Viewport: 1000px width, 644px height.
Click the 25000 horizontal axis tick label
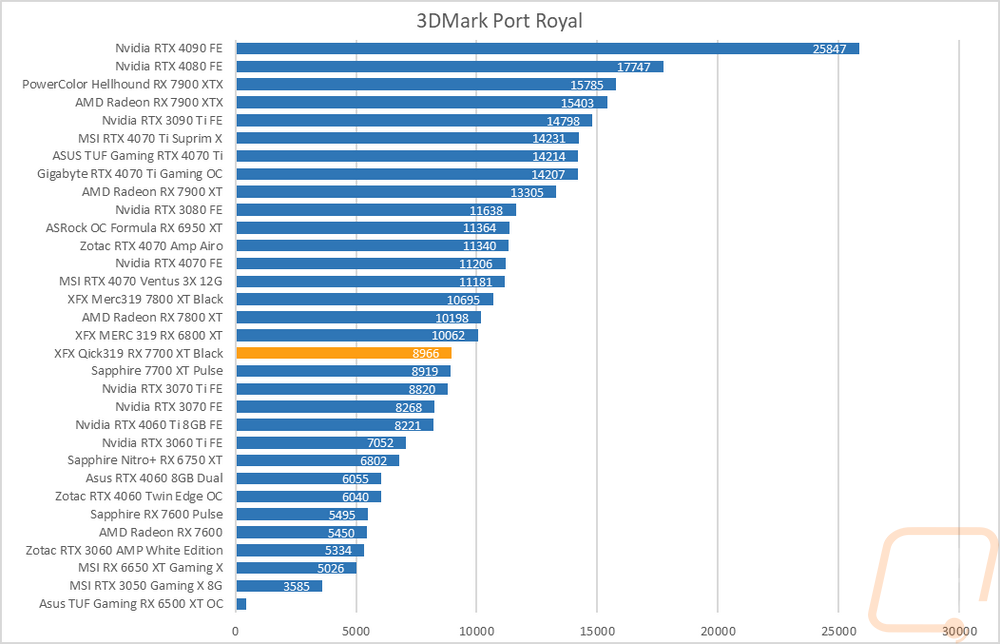[838, 632]
